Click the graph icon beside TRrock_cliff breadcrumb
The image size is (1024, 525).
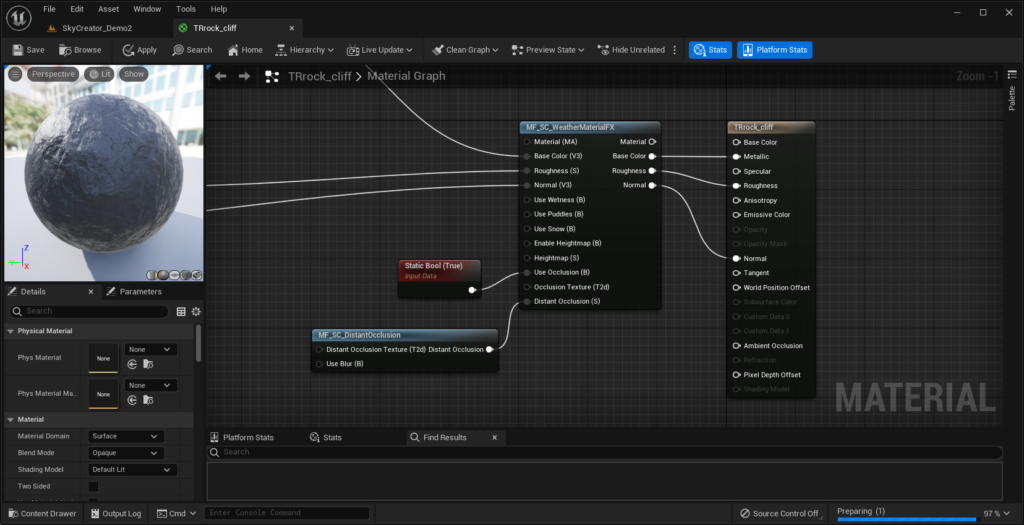[272, 76]
